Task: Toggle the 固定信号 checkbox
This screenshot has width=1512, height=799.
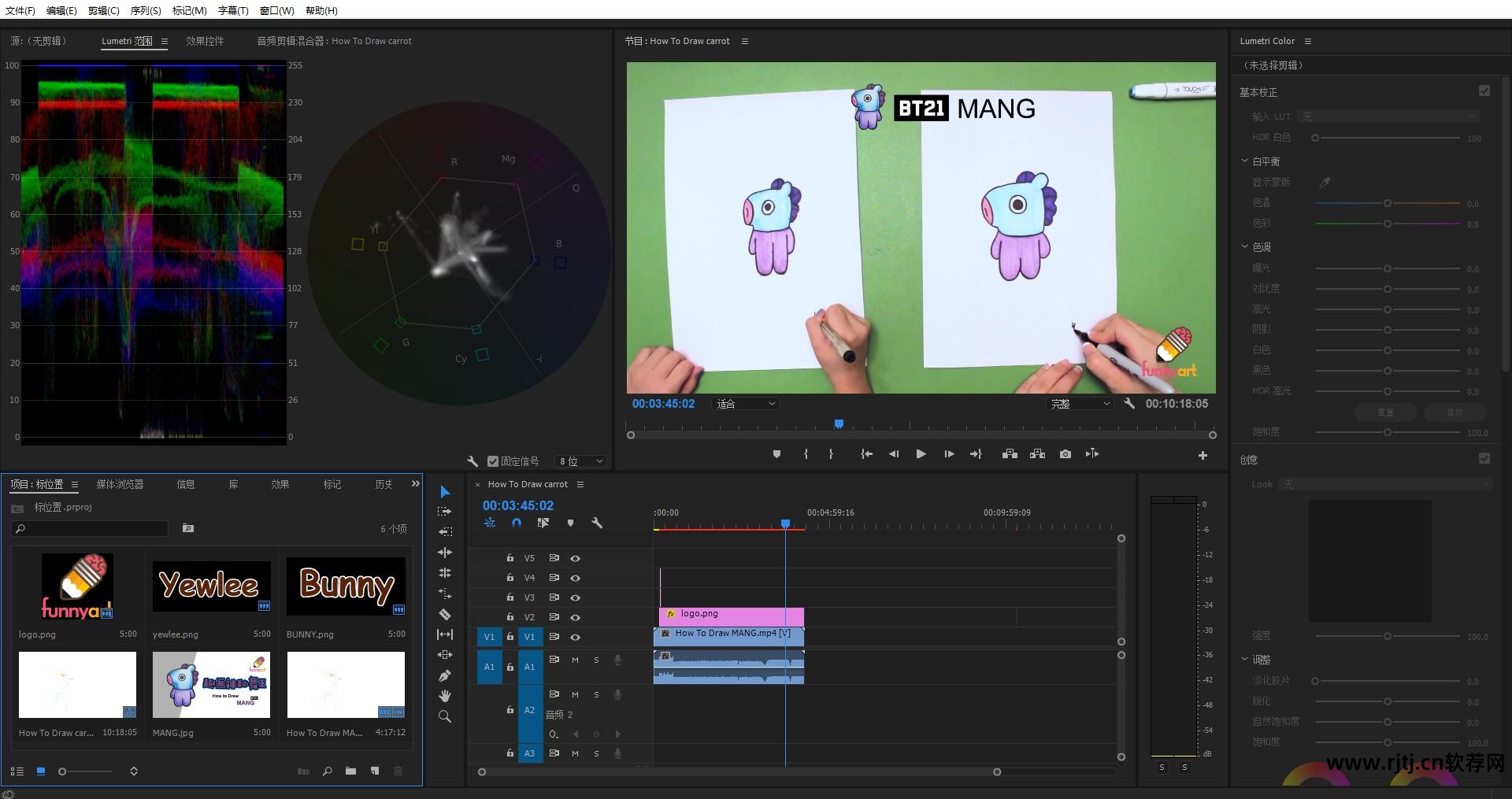Action: [x=493, y=461]
